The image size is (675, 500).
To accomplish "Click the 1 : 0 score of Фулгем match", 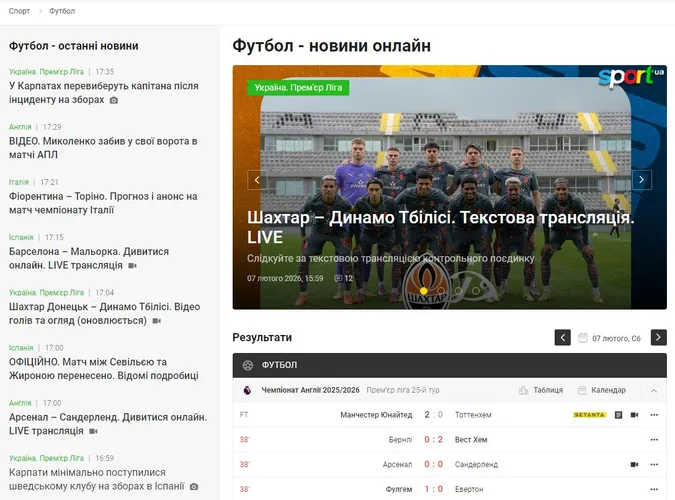I will [433, 489].
